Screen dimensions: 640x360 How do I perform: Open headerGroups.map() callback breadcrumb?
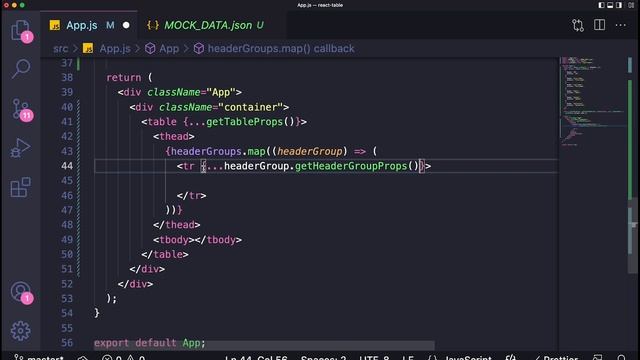(281, 49)
